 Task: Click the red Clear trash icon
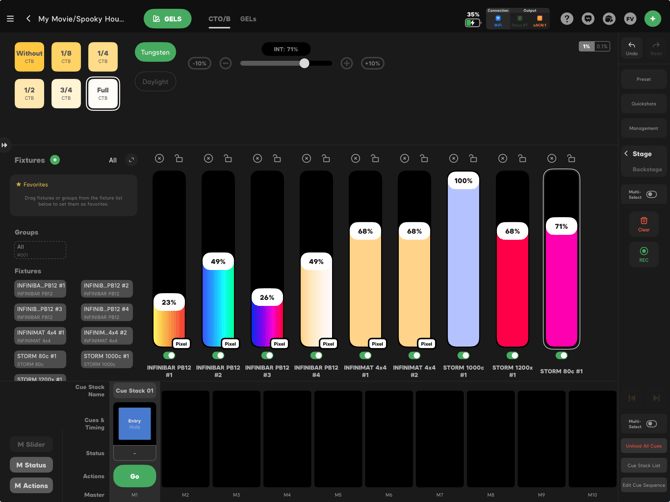click(x=644, y=224)
